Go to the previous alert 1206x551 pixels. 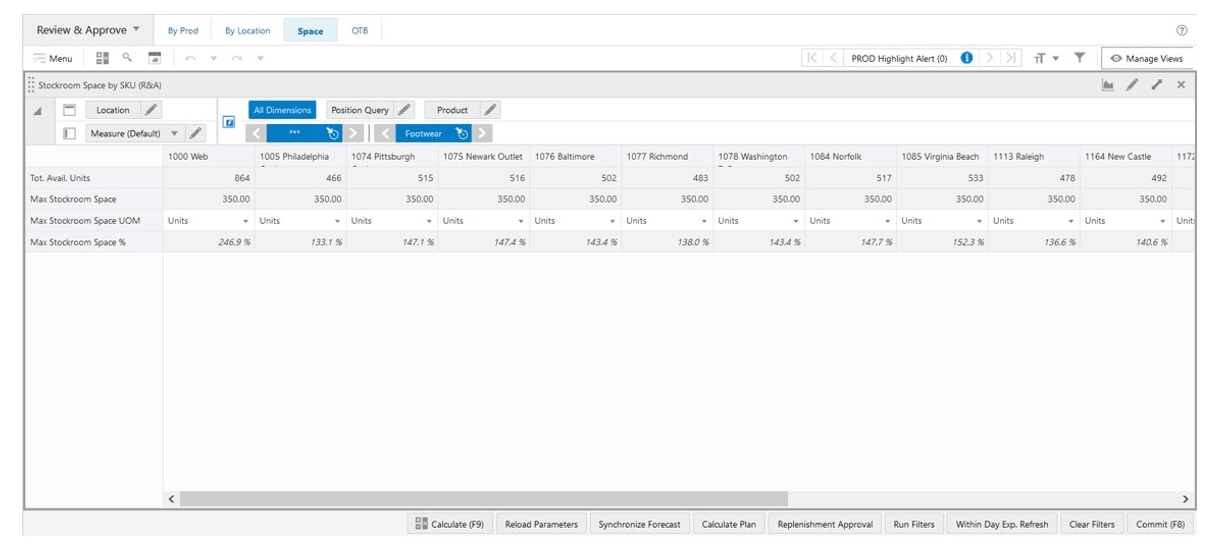point(833,58)
